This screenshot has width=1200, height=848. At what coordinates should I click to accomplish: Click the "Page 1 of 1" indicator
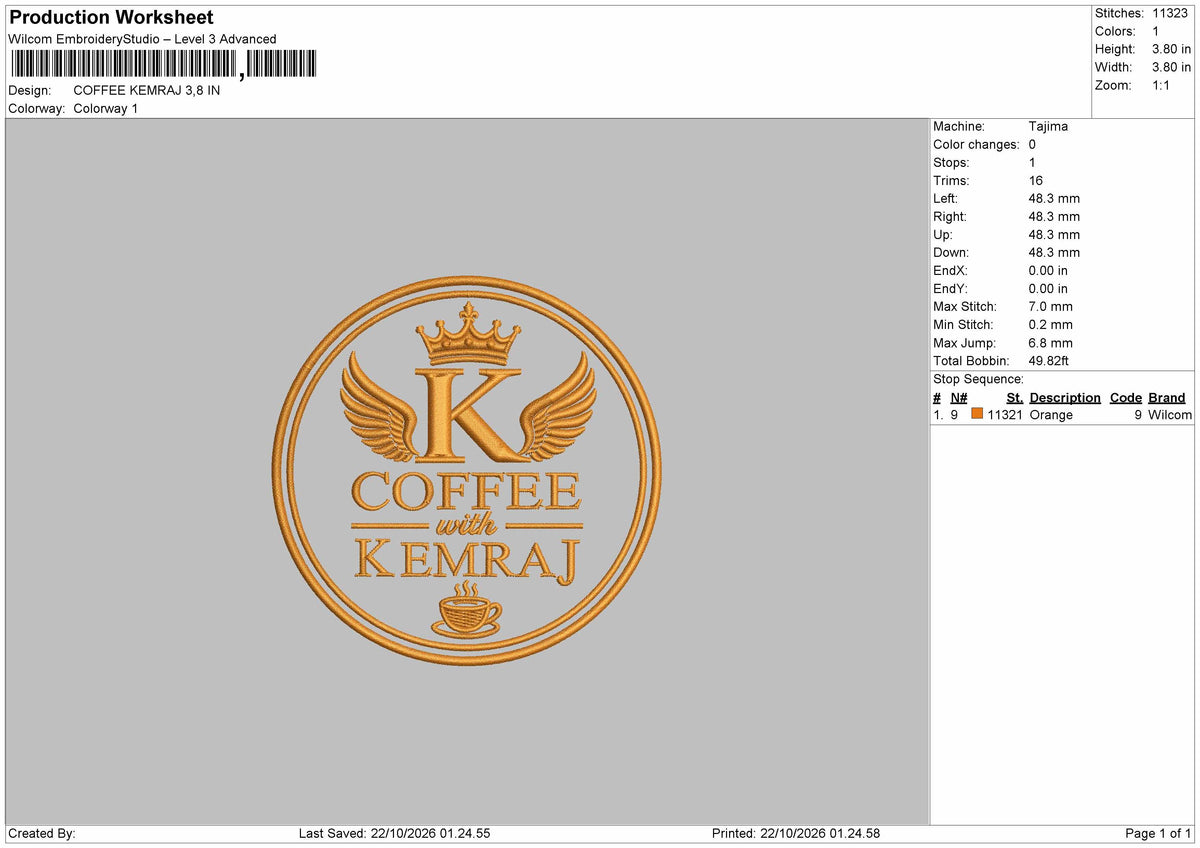(1158, 833)
